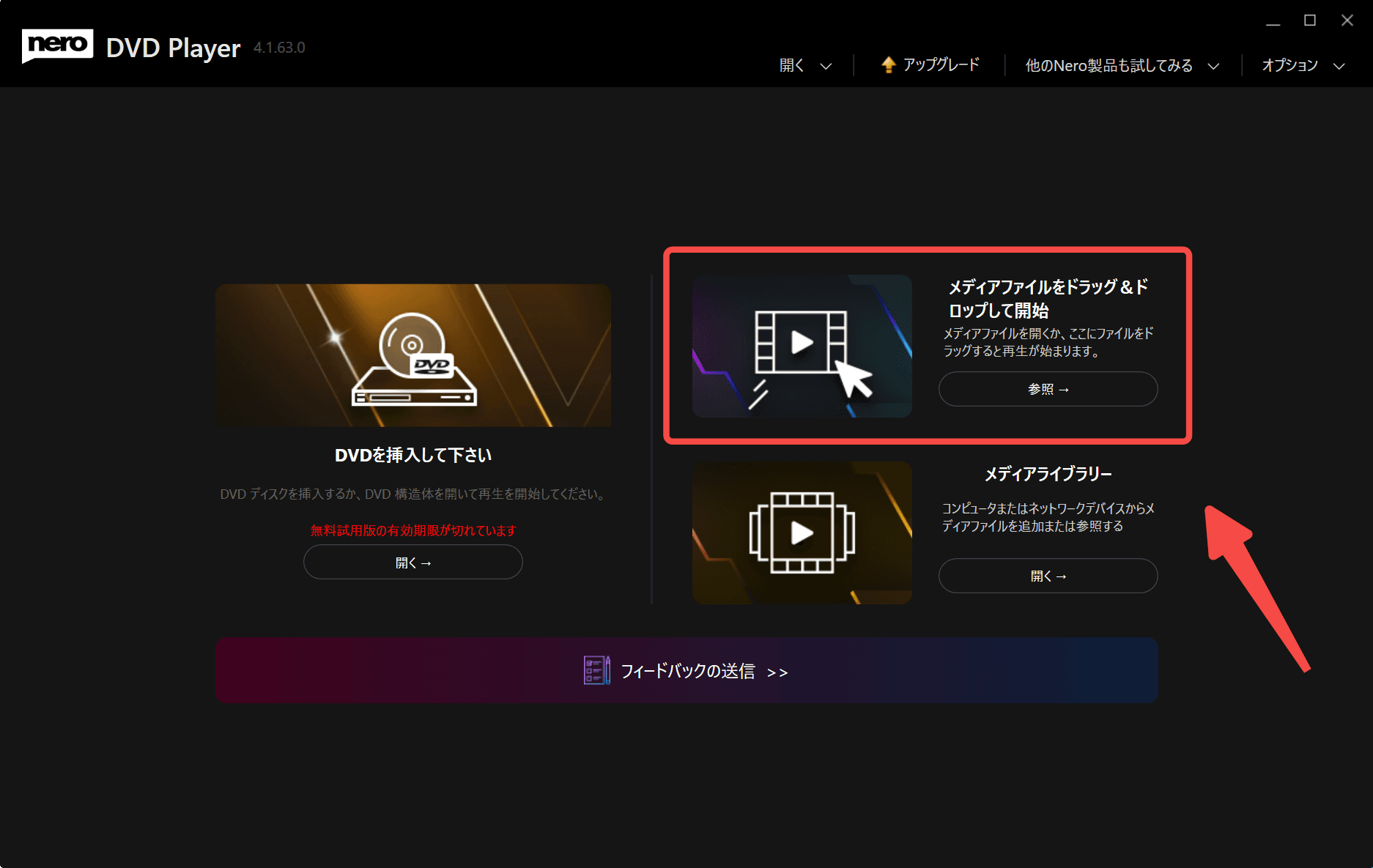1373x868 pixels.
Task: Maximize the Nero DVD Player window
Action: click(1310, 21)
